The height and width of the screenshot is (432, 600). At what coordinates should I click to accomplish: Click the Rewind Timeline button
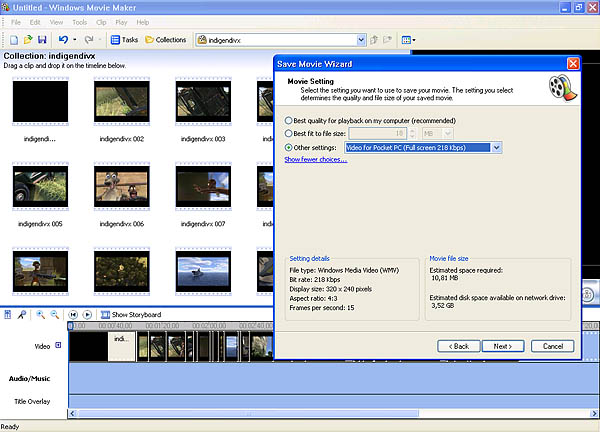point(74,314)
